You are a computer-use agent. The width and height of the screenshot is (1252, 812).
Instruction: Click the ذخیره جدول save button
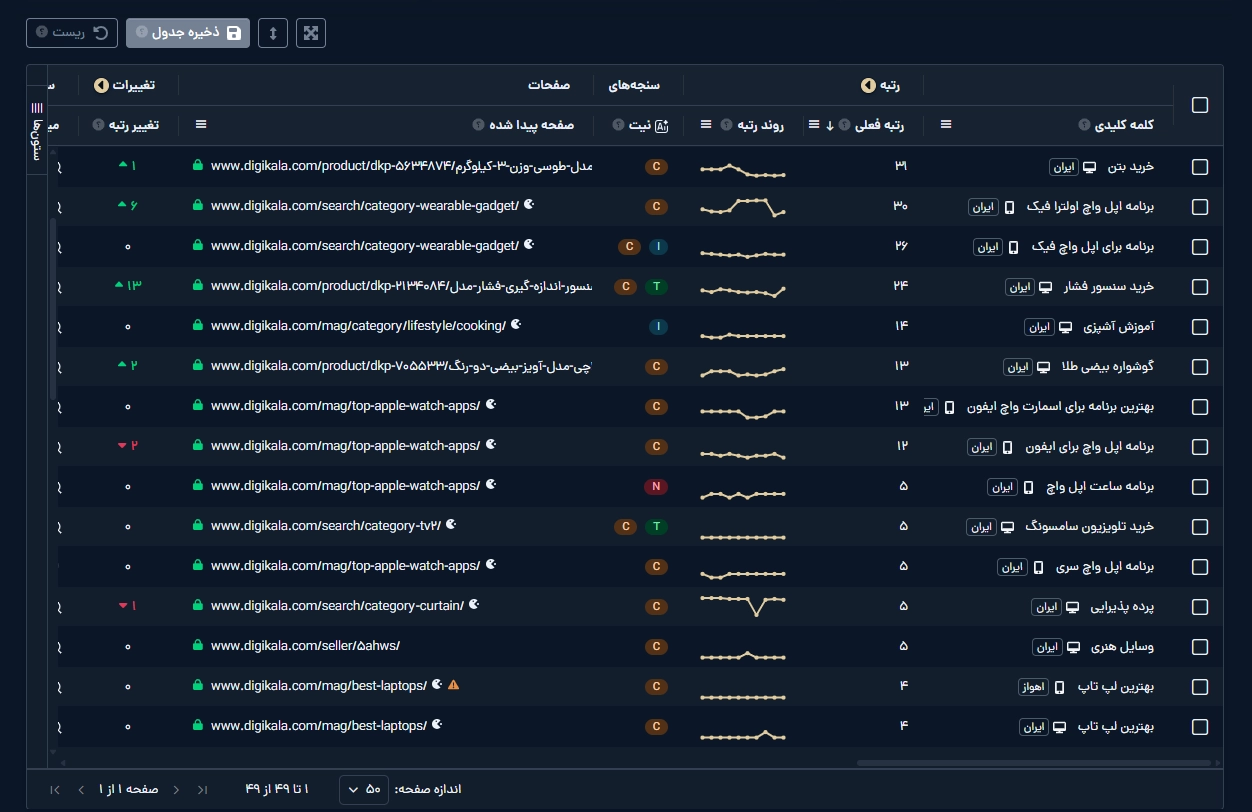(x=188, y=33)
